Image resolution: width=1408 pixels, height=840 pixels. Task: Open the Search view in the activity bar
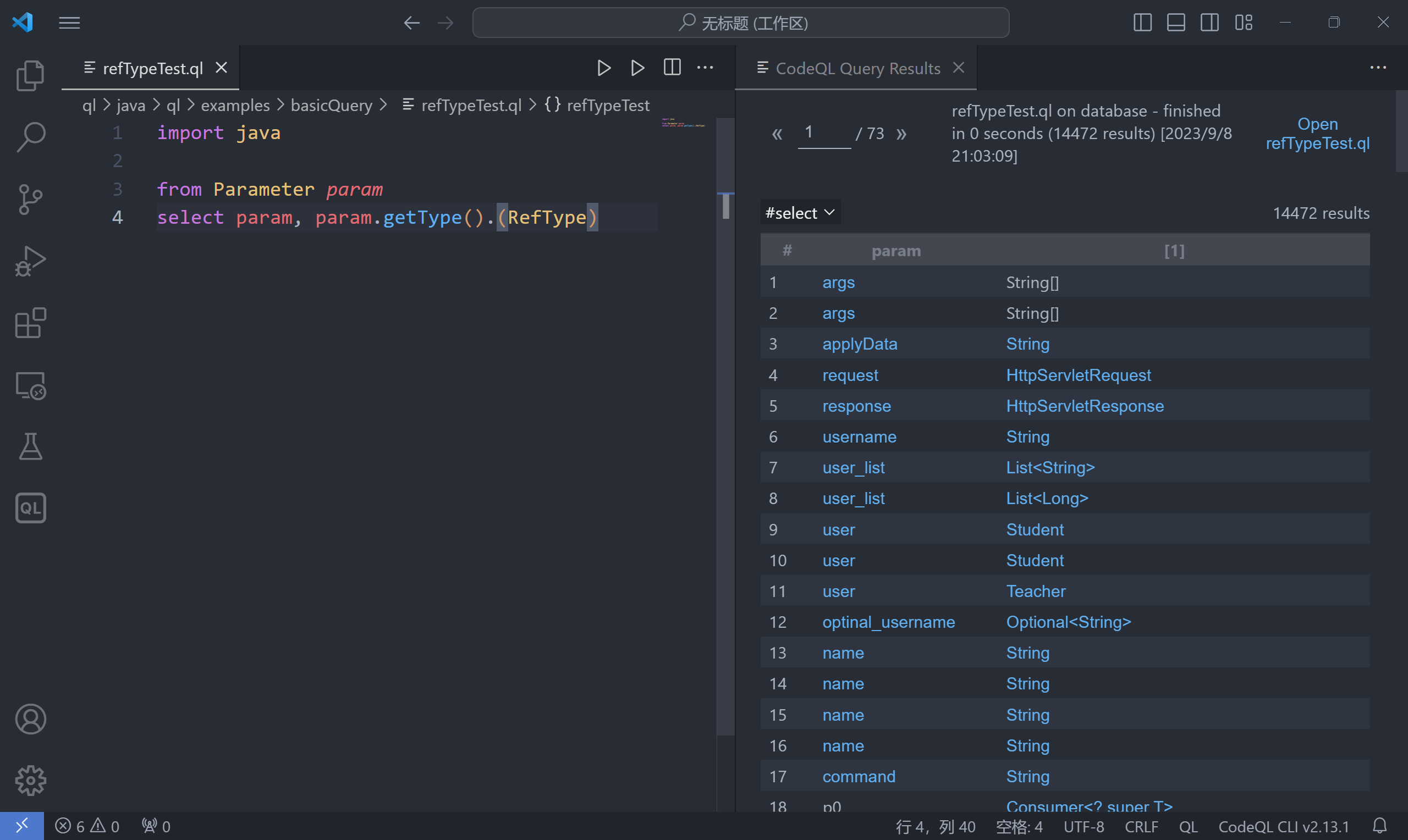[x=31, y=136]
